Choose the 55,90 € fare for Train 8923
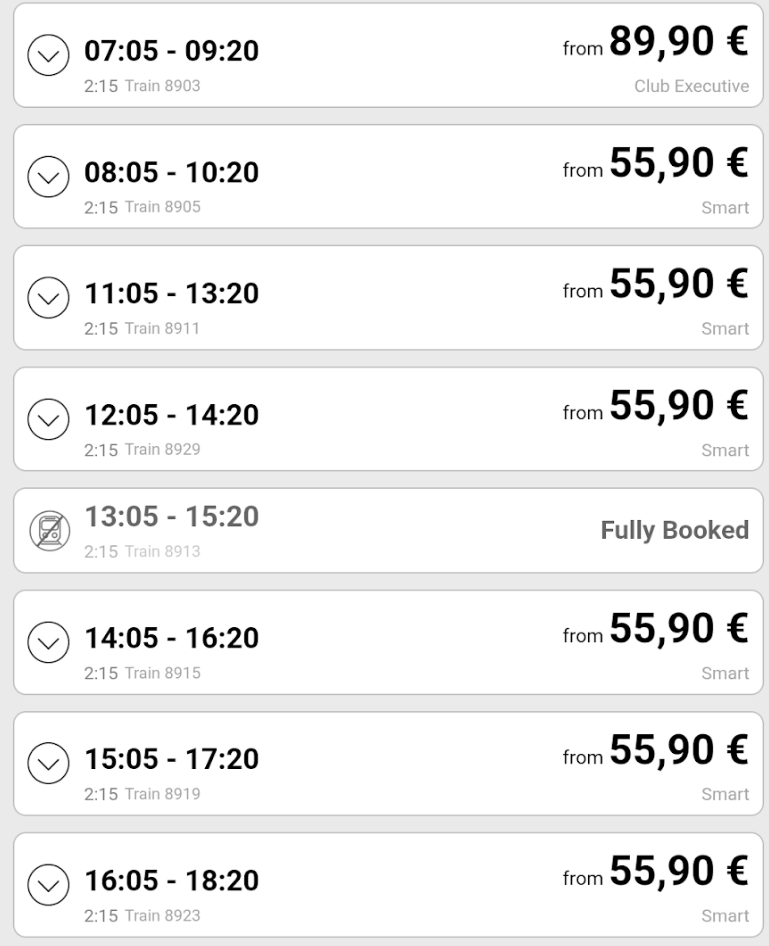769x946 pixels. 678,873
